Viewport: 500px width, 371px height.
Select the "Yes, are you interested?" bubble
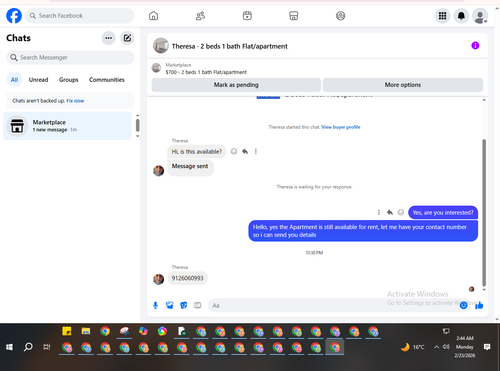[443, 212]
